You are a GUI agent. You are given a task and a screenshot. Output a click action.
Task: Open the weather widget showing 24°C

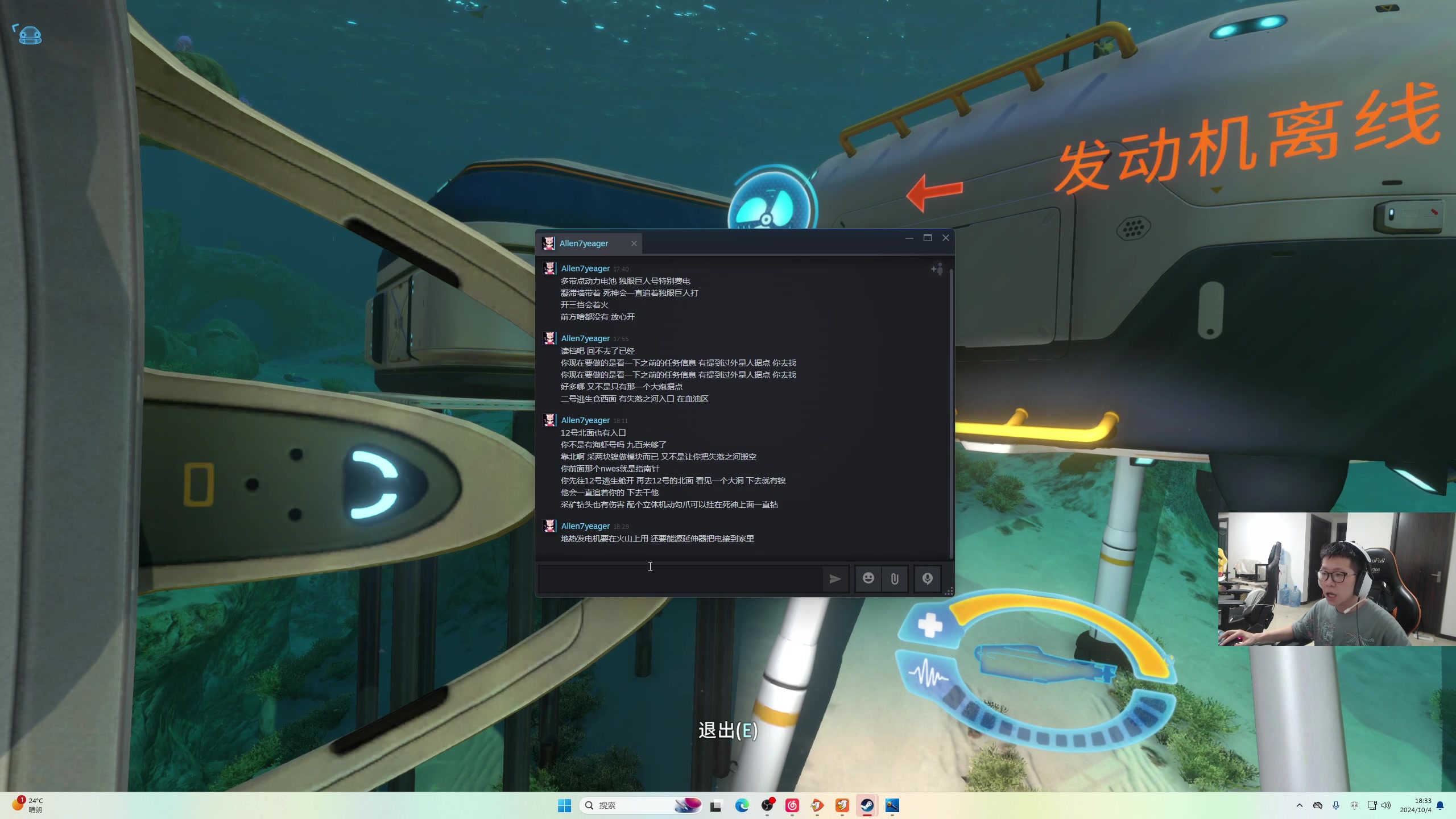28,805
